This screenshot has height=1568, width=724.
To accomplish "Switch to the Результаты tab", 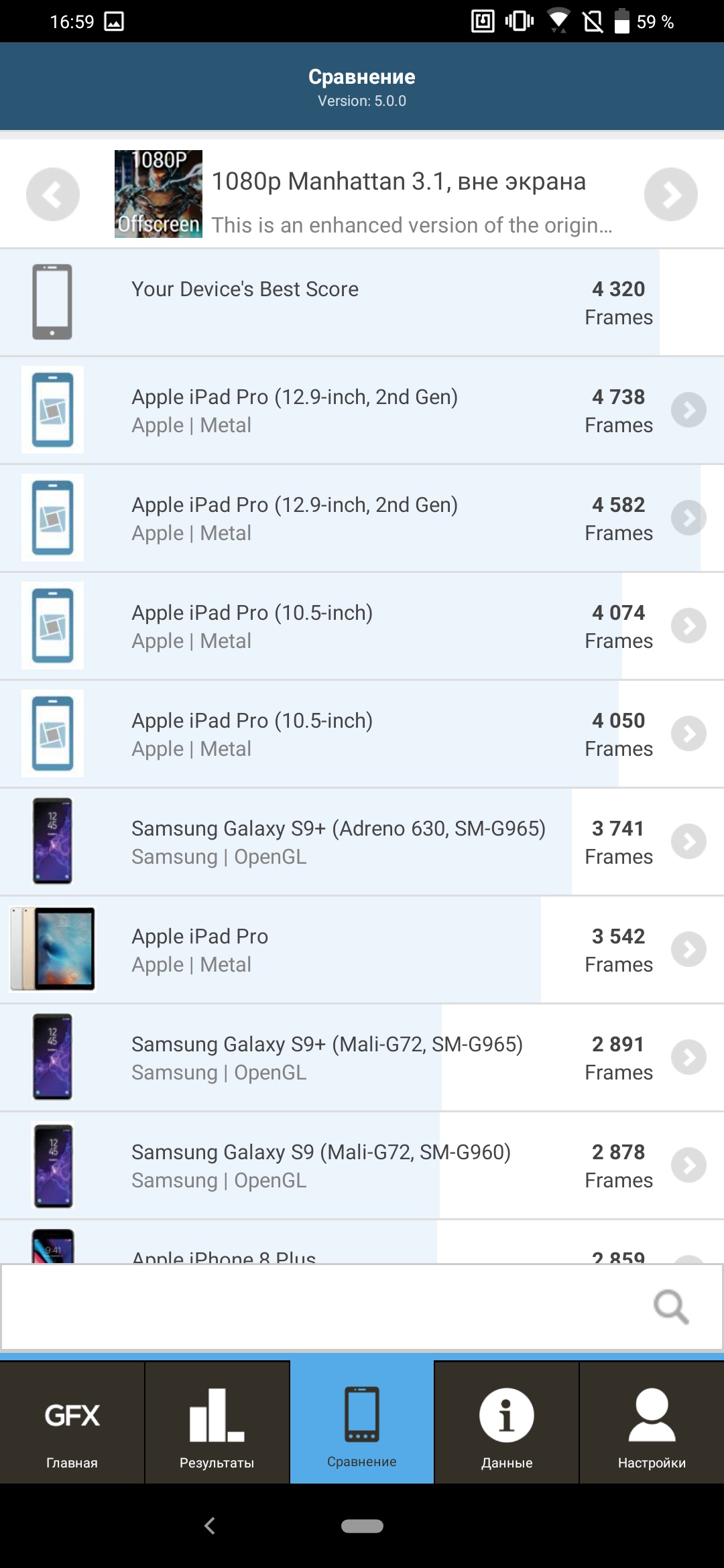I will point(217,1423).
